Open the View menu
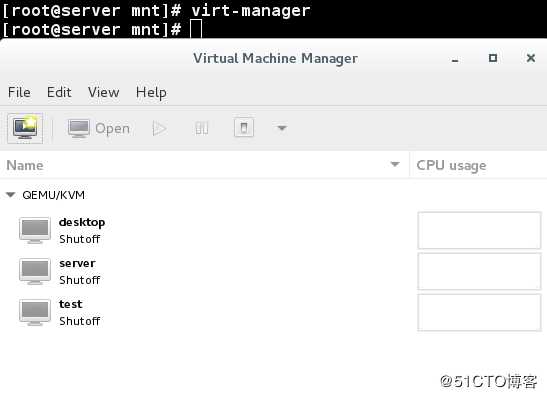547x398 pixels. pyautogui.click(x=104, y=92)
